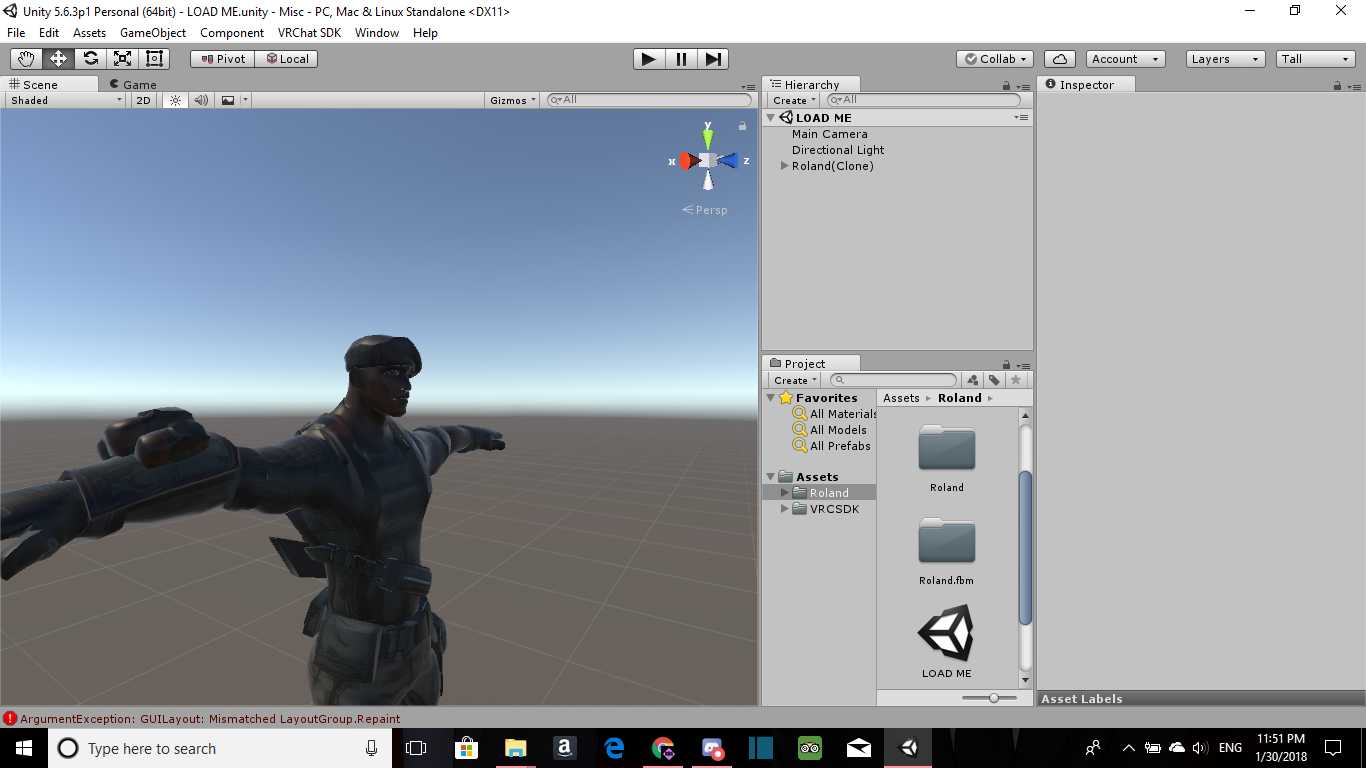Select the Rect Transform tool
Image resolution: width=1366 pixels, height=768 pixels.
tap(154, 59)
